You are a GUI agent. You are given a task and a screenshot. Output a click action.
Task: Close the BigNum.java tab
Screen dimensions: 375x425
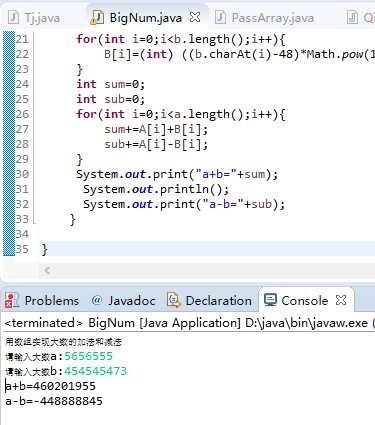(195, 17)
